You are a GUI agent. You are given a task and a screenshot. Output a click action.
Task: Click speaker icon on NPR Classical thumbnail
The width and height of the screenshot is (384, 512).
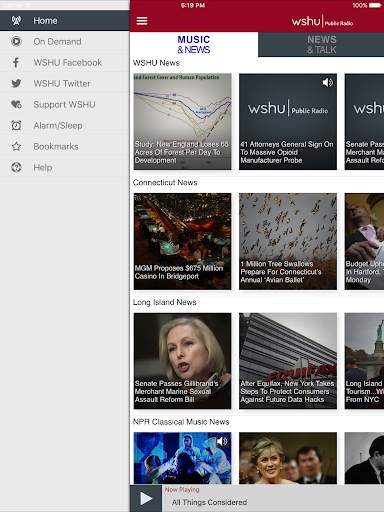coord(222,441)
